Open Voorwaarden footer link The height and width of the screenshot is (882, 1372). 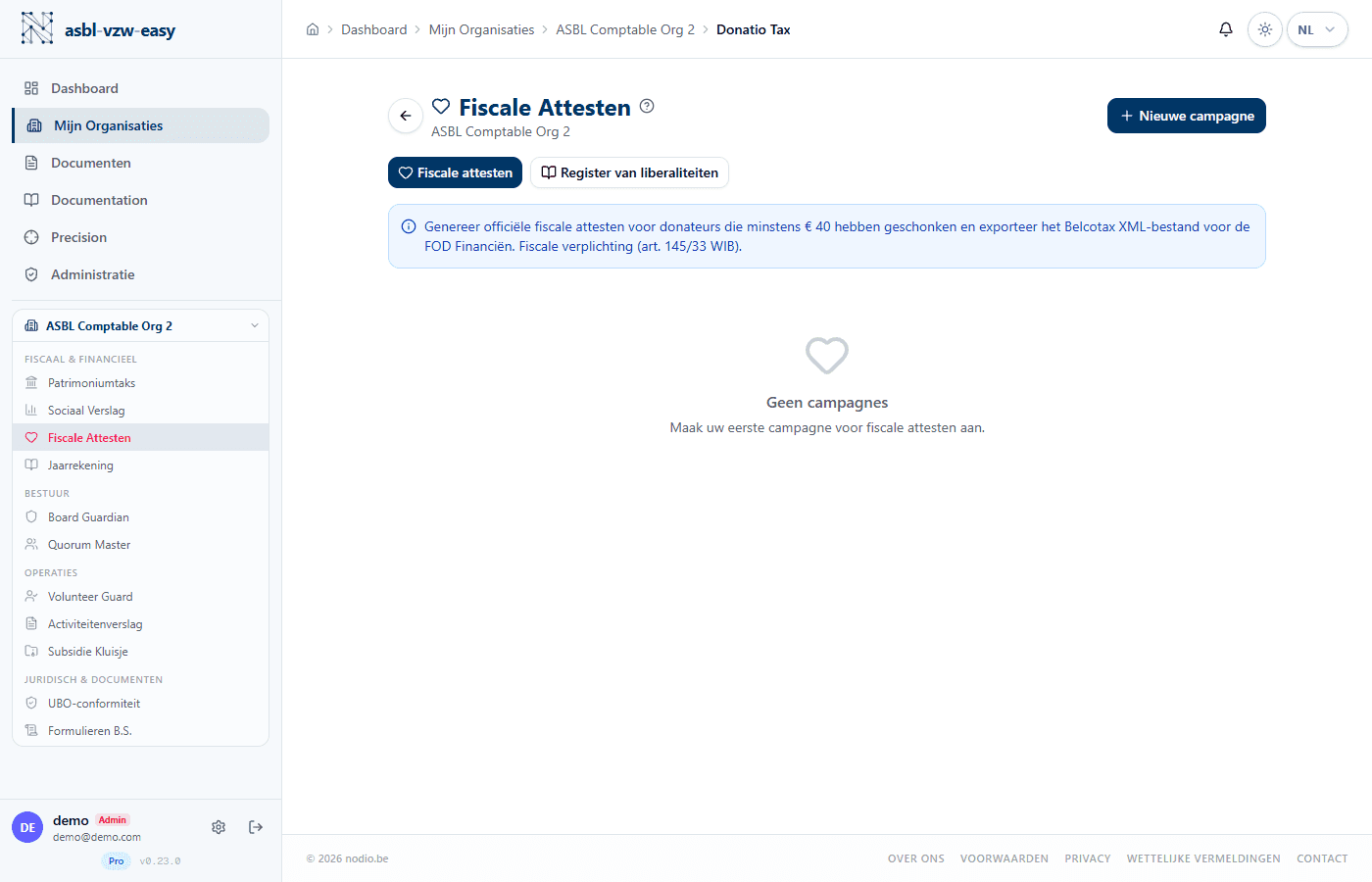pos(1004,858)
